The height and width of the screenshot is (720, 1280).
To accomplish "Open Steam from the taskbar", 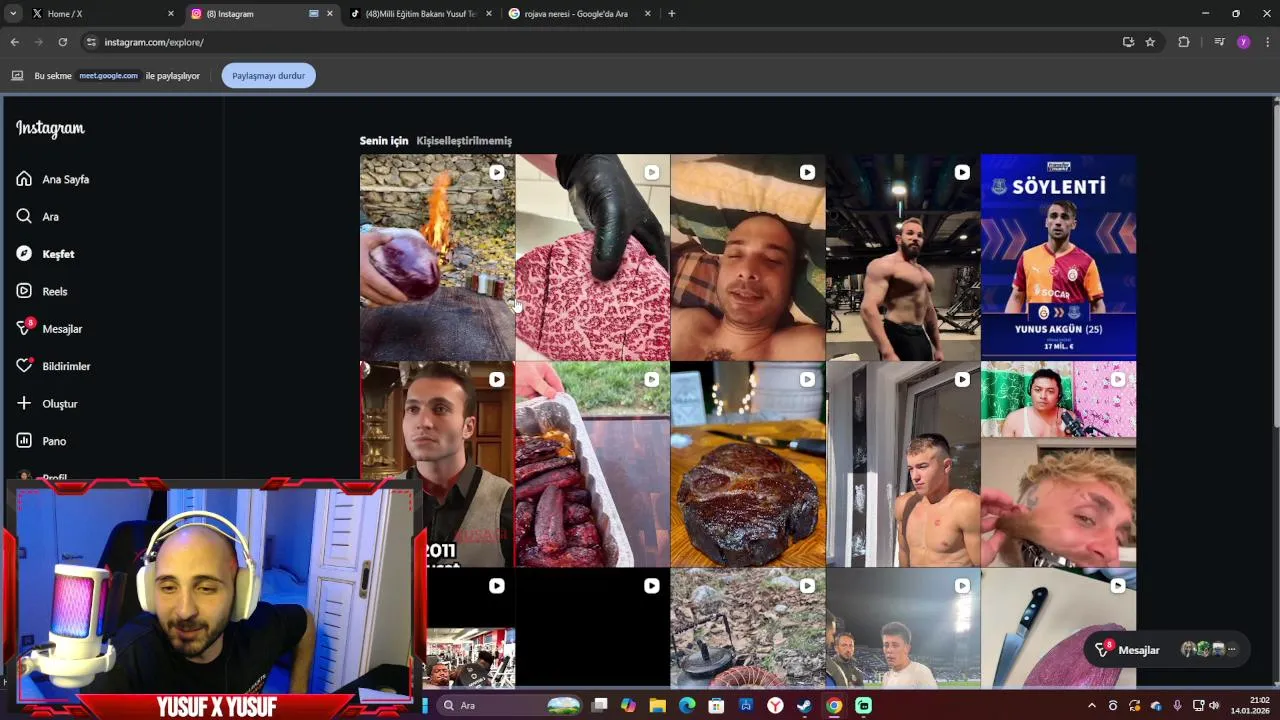I will 804,705.
